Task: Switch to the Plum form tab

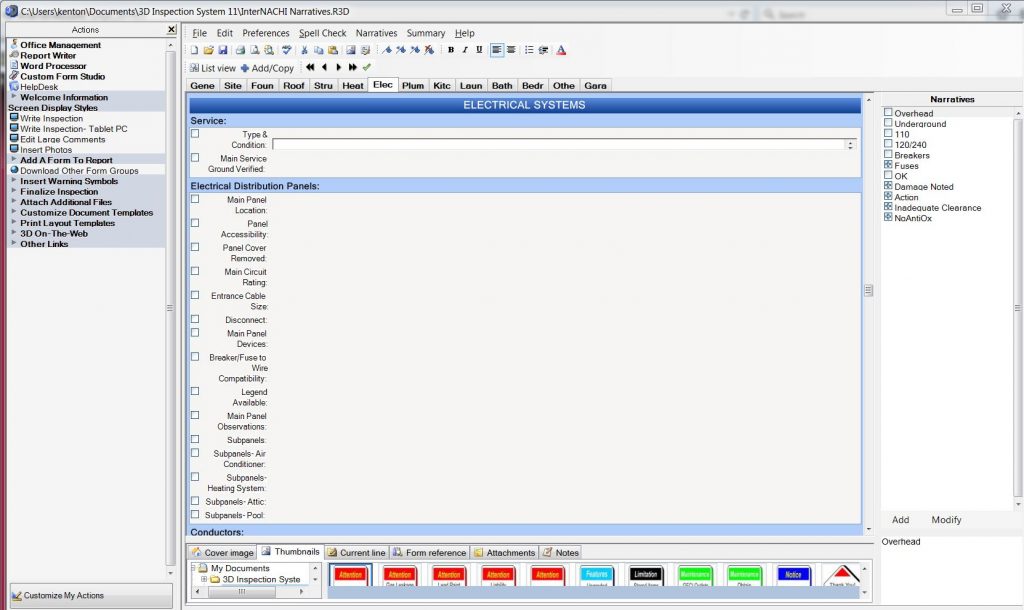Action: 413,85
